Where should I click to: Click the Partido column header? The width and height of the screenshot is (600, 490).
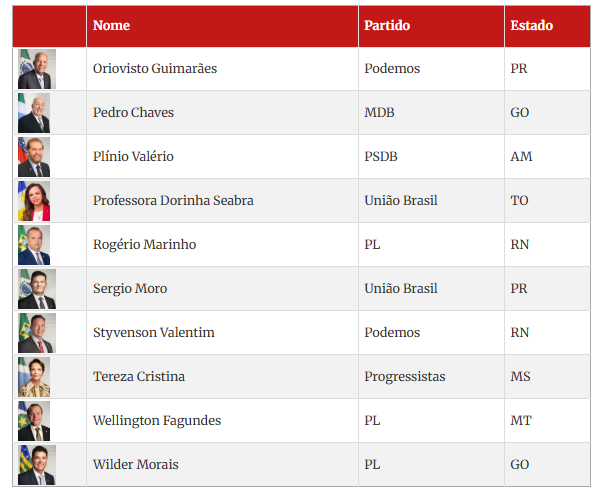point(387,26)
